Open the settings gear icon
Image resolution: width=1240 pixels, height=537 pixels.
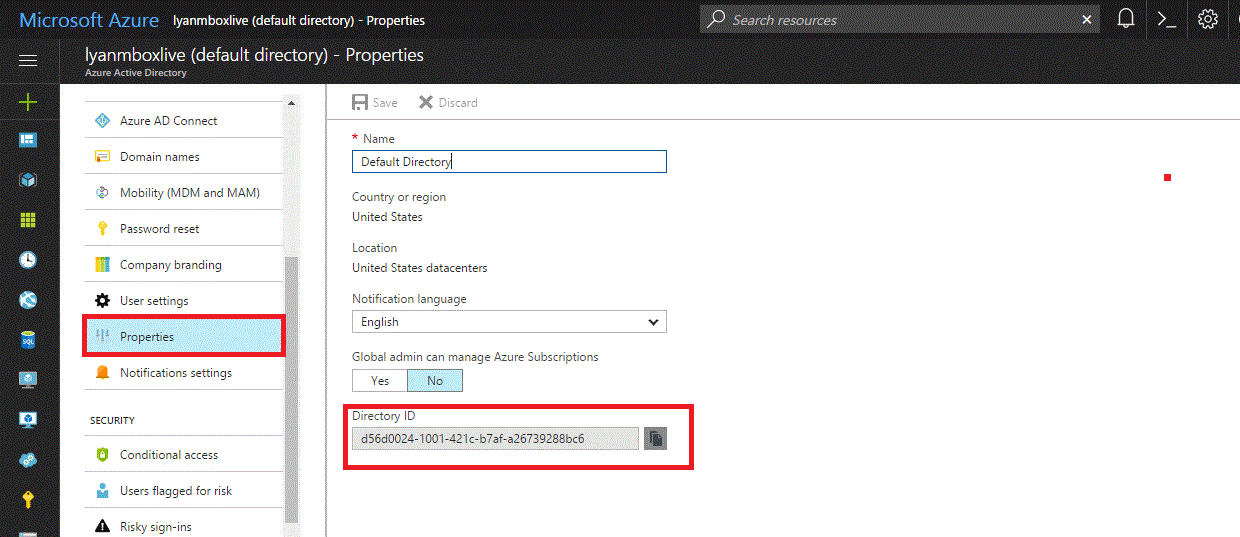(x=1207, y=19)
